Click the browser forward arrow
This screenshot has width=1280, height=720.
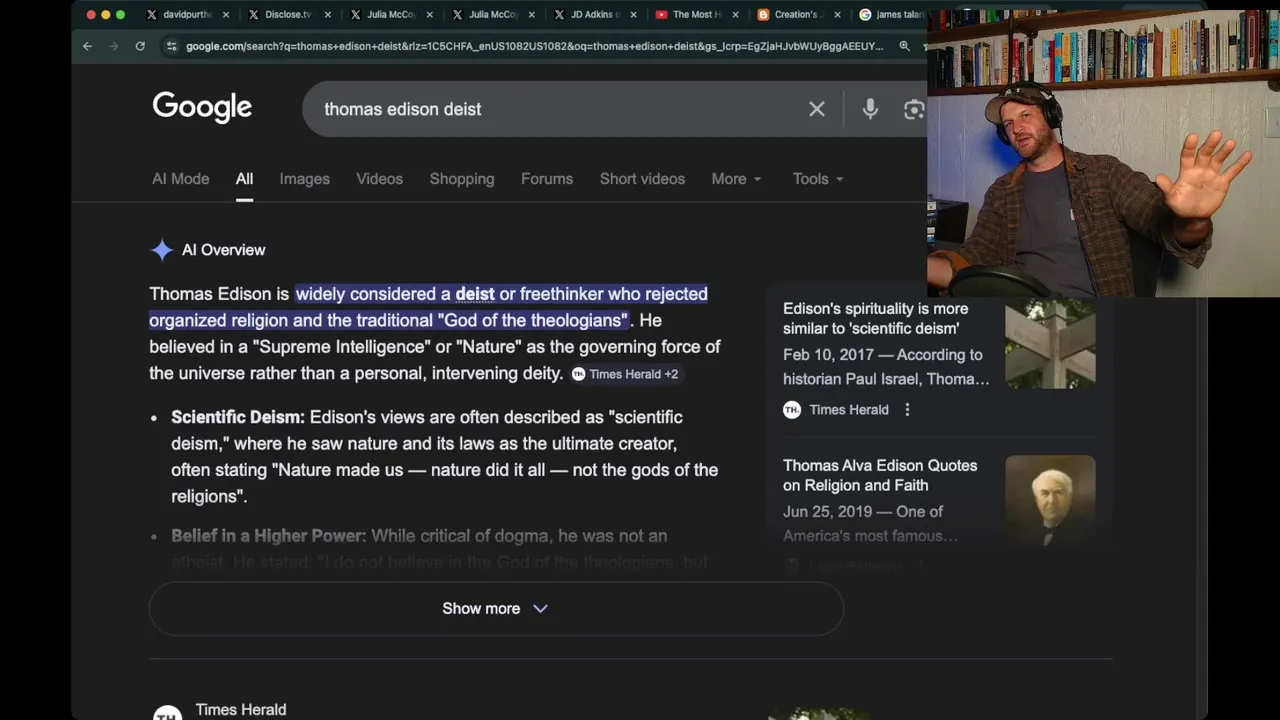point(113,46)
